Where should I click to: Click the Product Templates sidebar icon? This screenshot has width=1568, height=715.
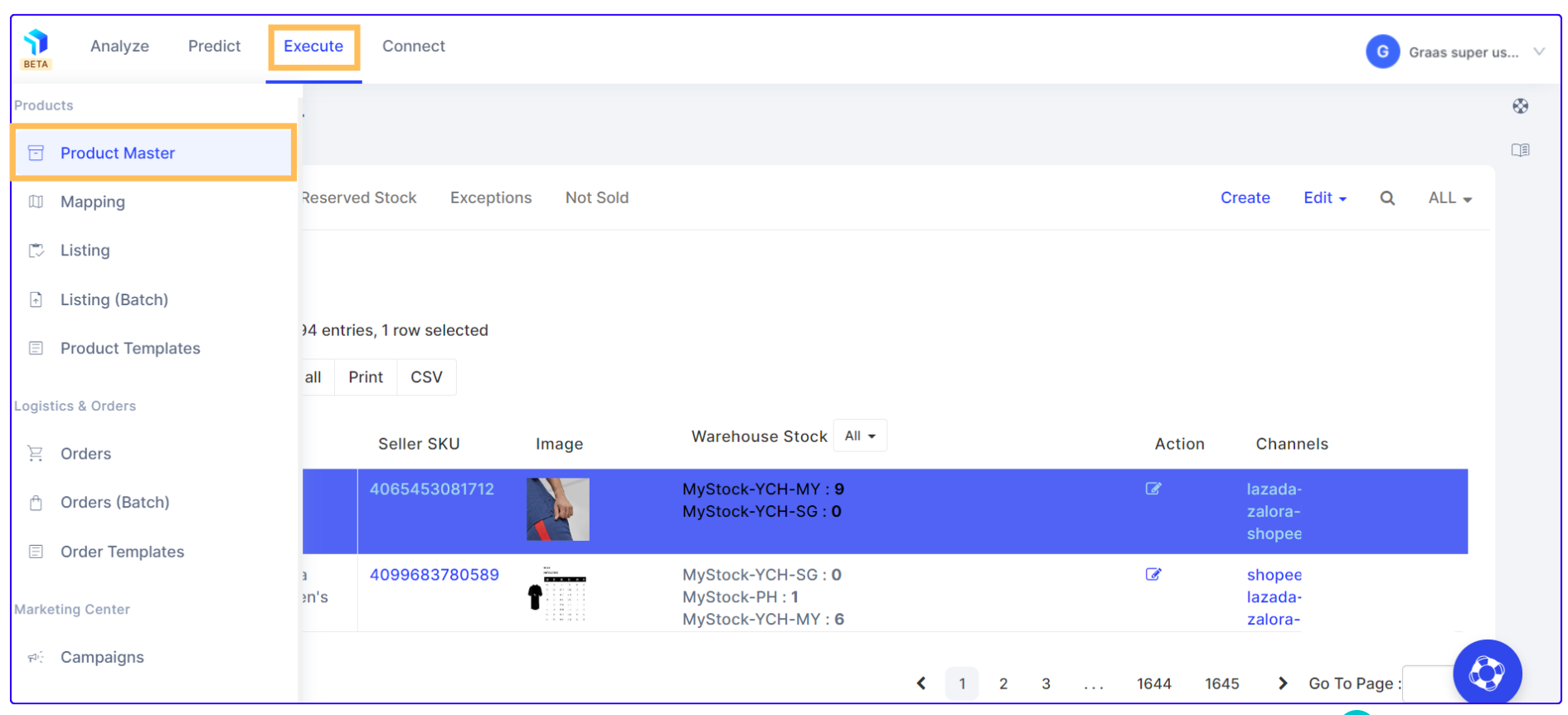pos(36,348)
